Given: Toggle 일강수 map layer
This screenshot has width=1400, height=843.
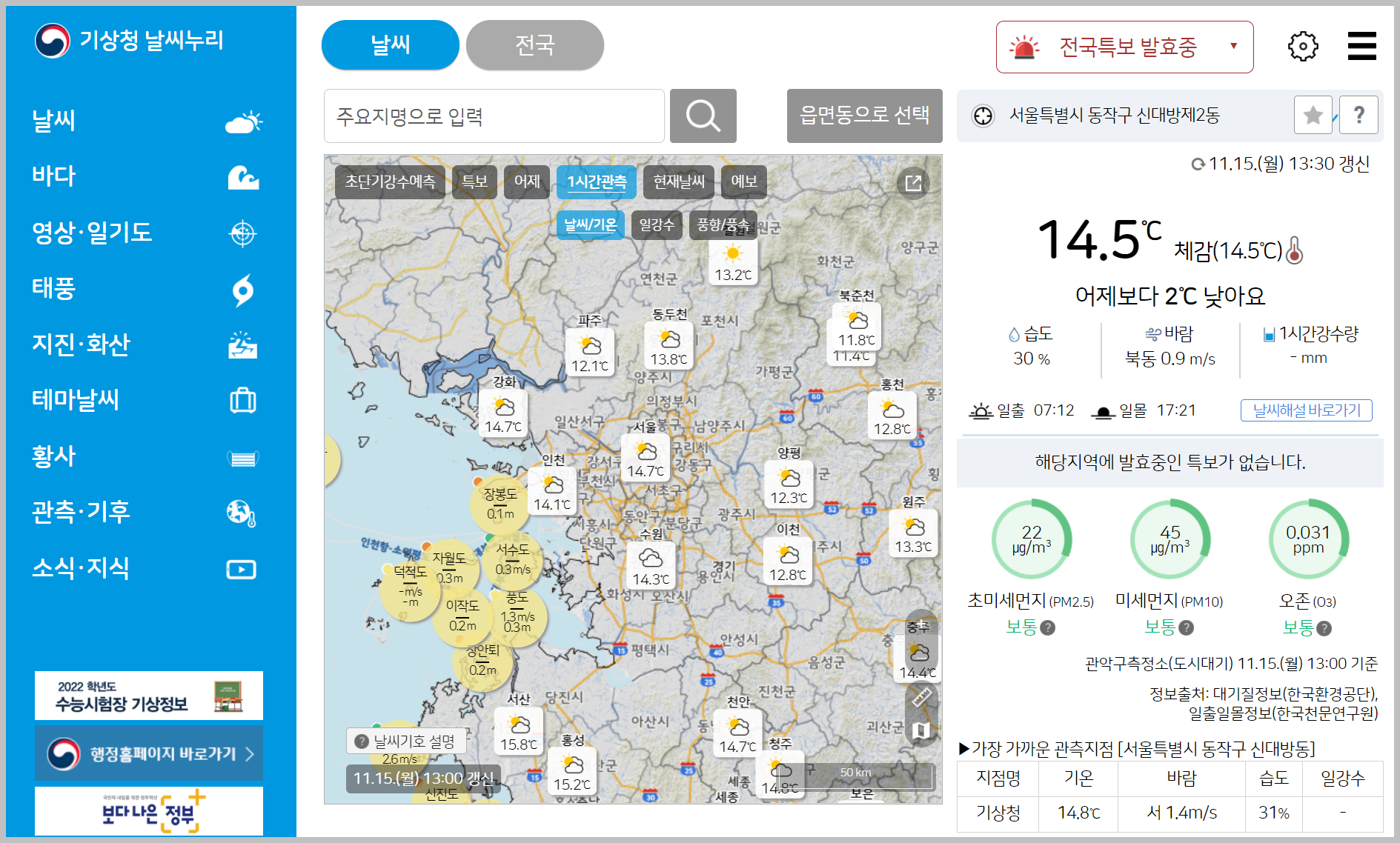Looking at the screenshot, I should (657, 224).
